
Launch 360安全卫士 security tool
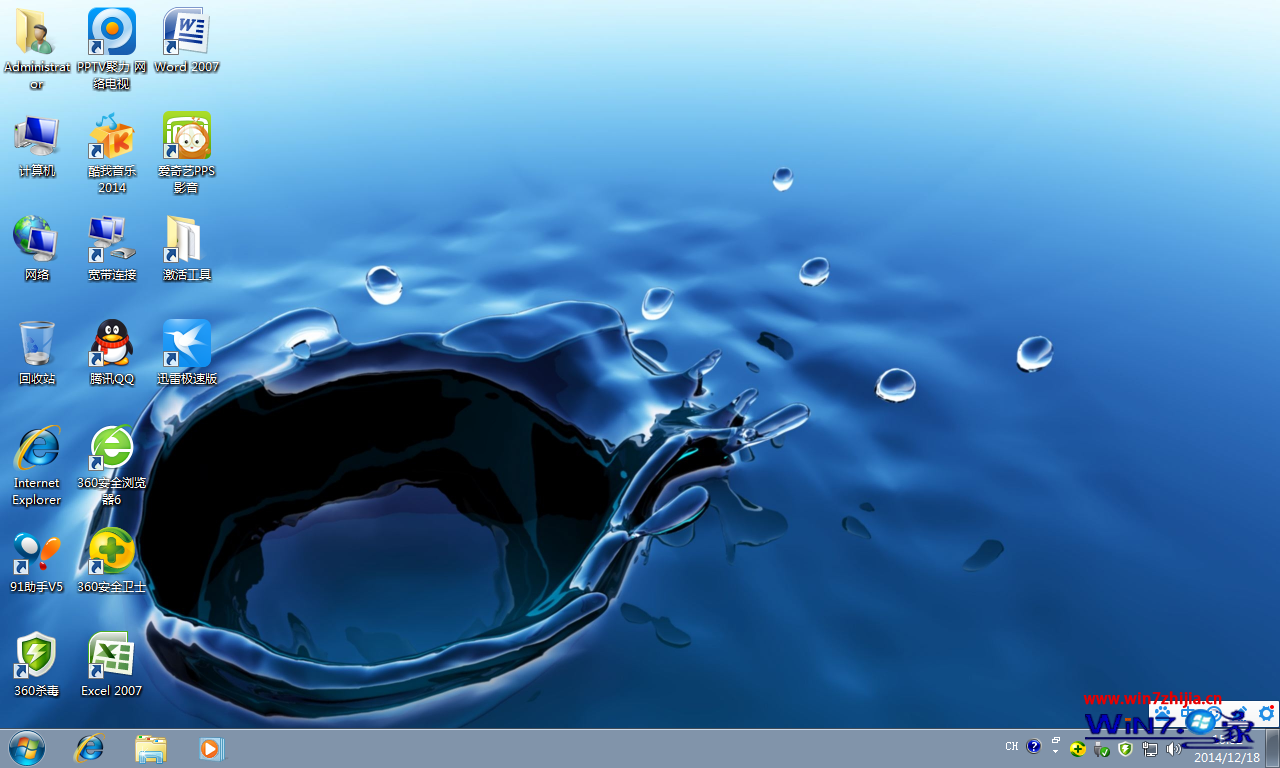pyautogui.click(x=111, y=551)
